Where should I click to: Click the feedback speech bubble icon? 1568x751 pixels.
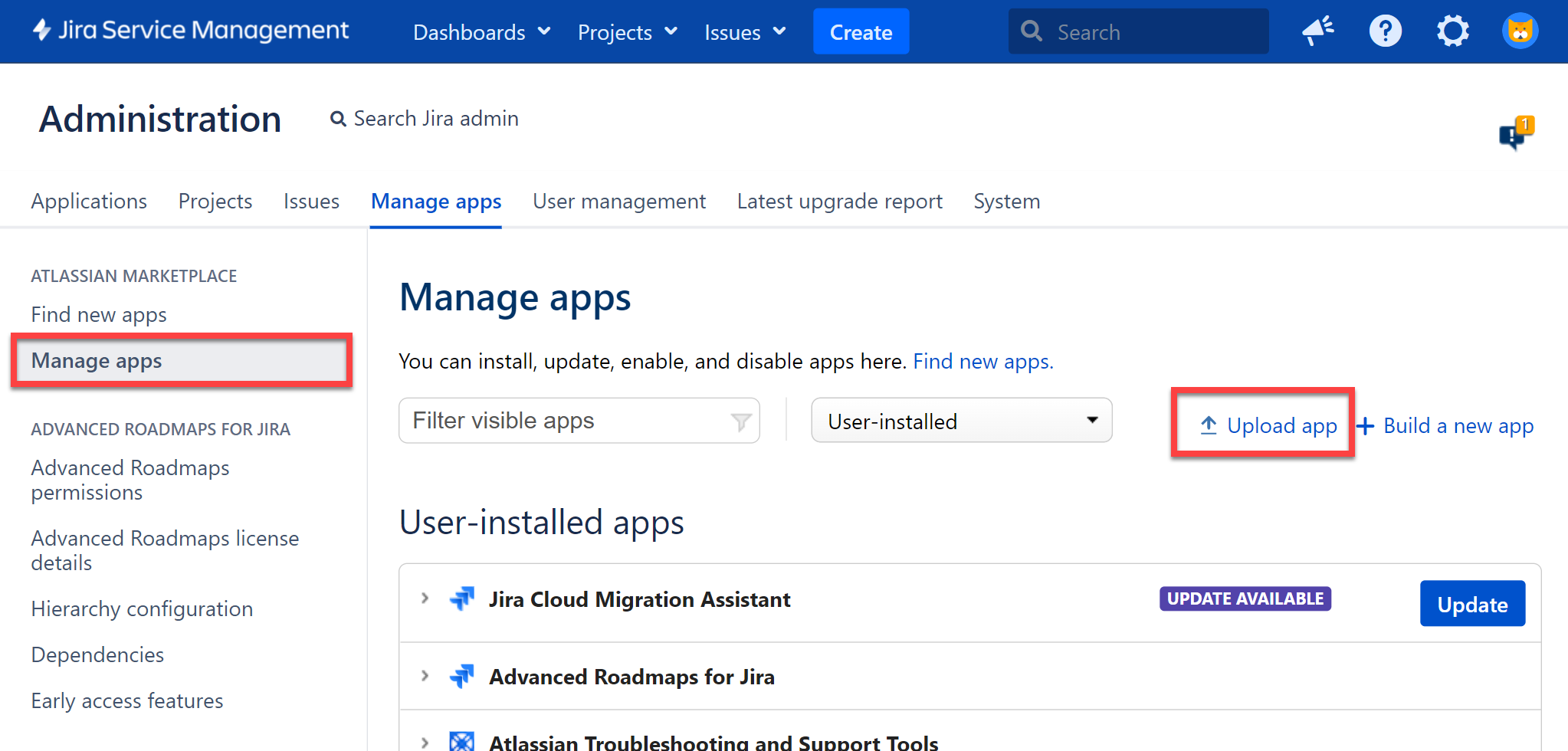1516,133
